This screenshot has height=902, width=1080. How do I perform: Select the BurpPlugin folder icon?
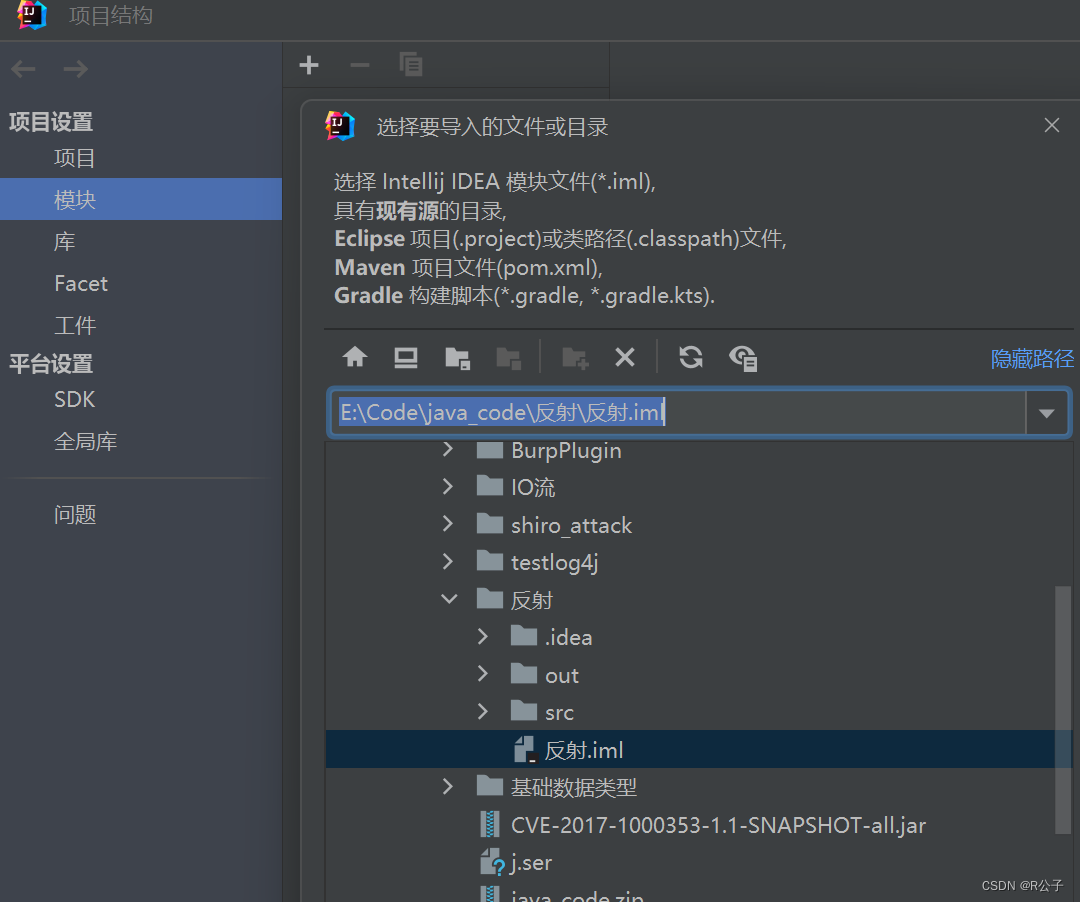point(490,450)
